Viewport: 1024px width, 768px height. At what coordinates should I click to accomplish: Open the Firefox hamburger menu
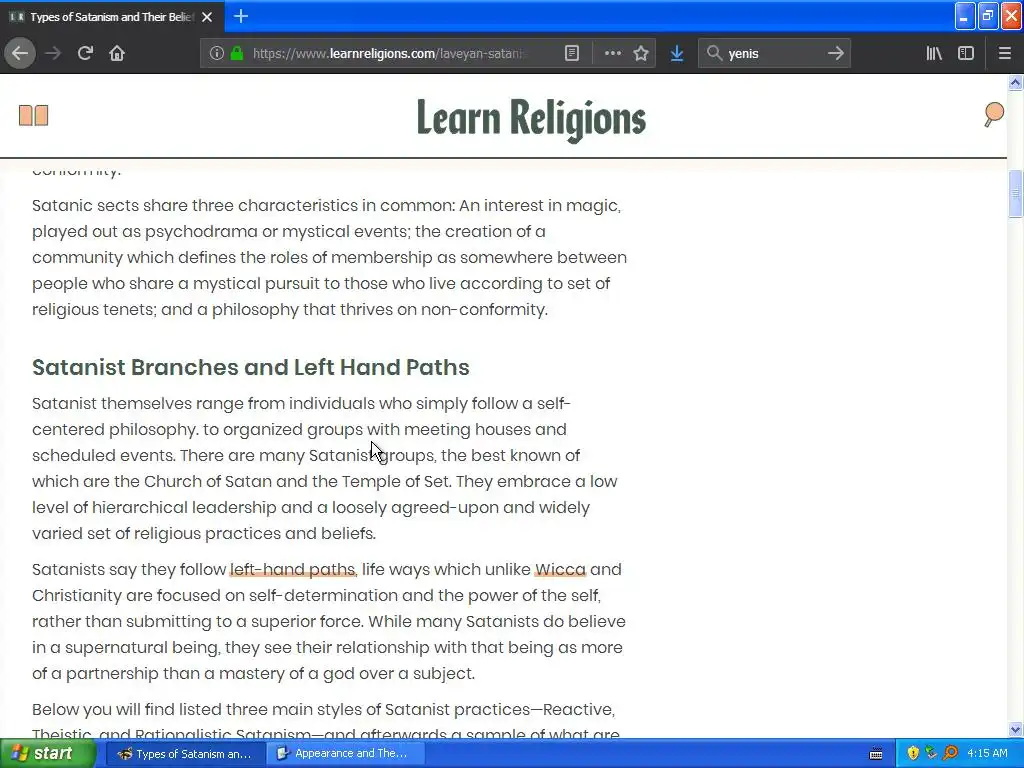click(x=1004, y=54)
